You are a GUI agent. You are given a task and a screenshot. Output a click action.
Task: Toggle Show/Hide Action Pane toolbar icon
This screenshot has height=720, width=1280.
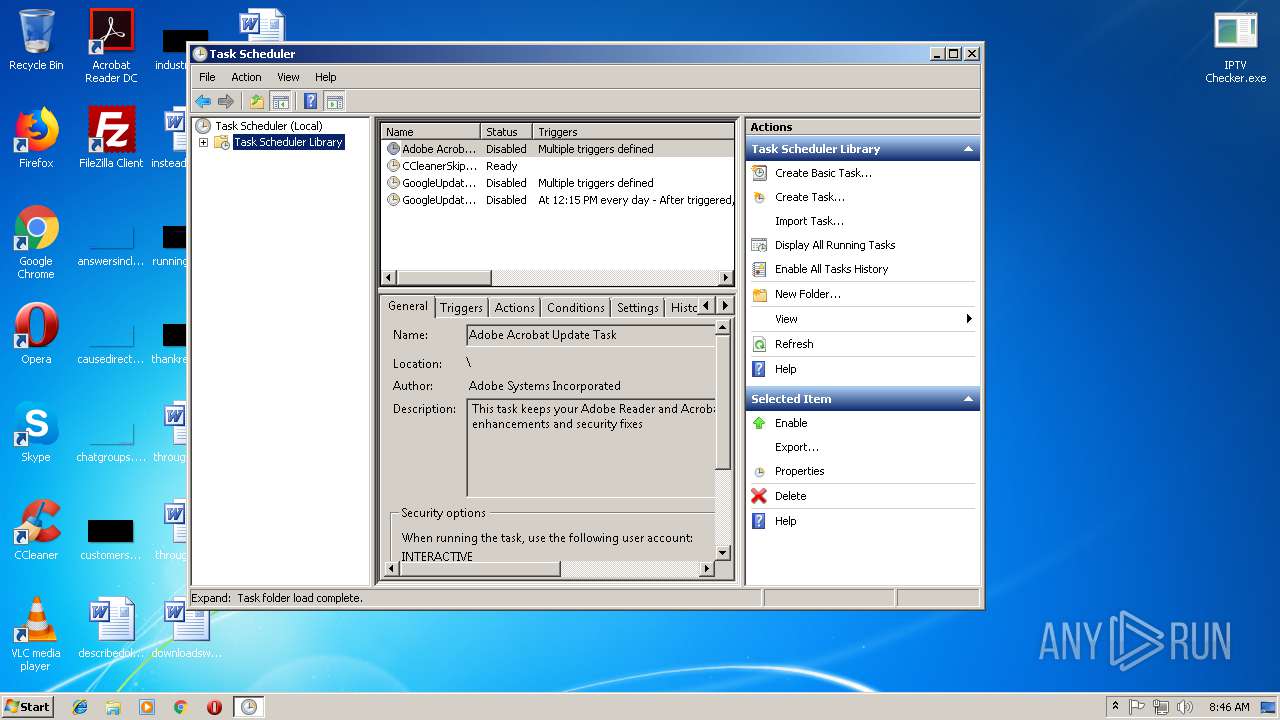point(335,101)
